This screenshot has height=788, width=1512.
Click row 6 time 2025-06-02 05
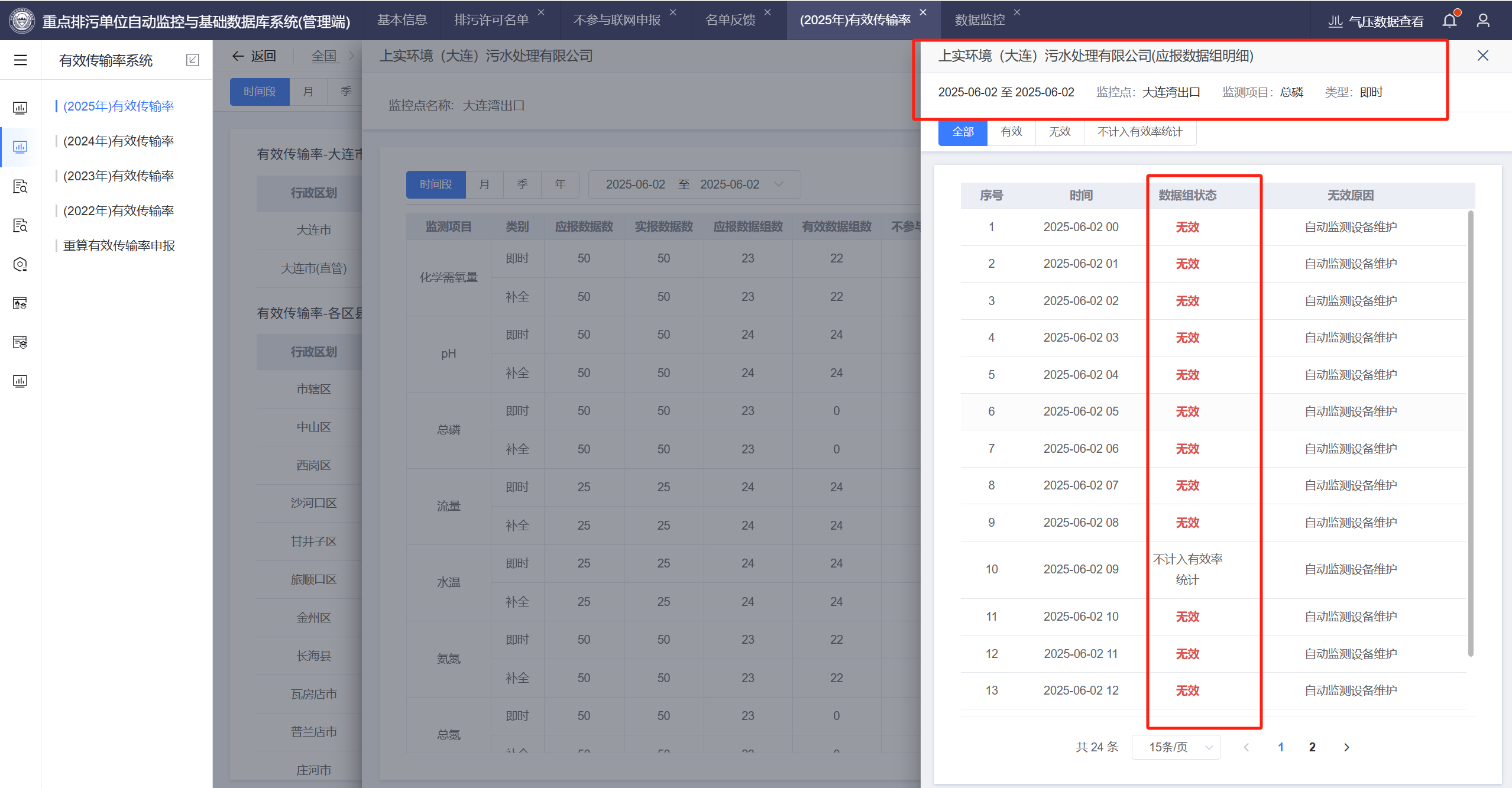point(1081,411)
